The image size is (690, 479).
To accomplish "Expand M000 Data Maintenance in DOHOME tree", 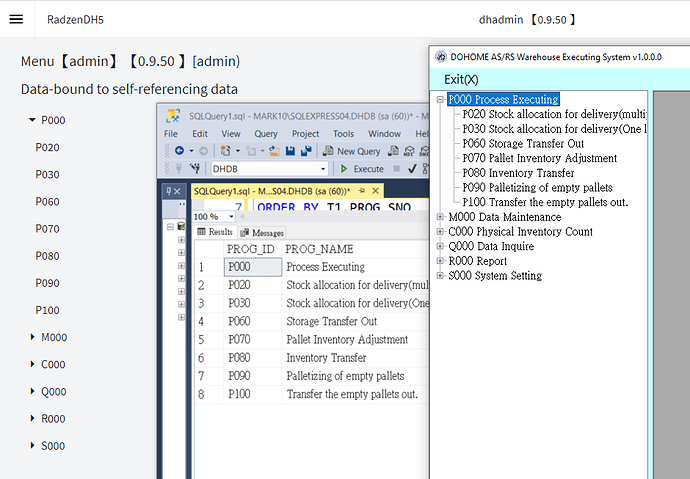I will (x=440, y=217).
